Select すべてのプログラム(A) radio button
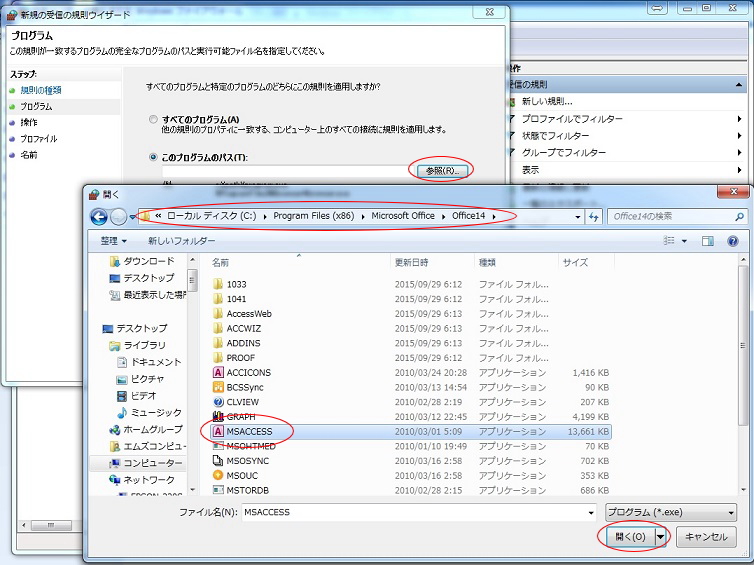 click(x=153, y=119)
